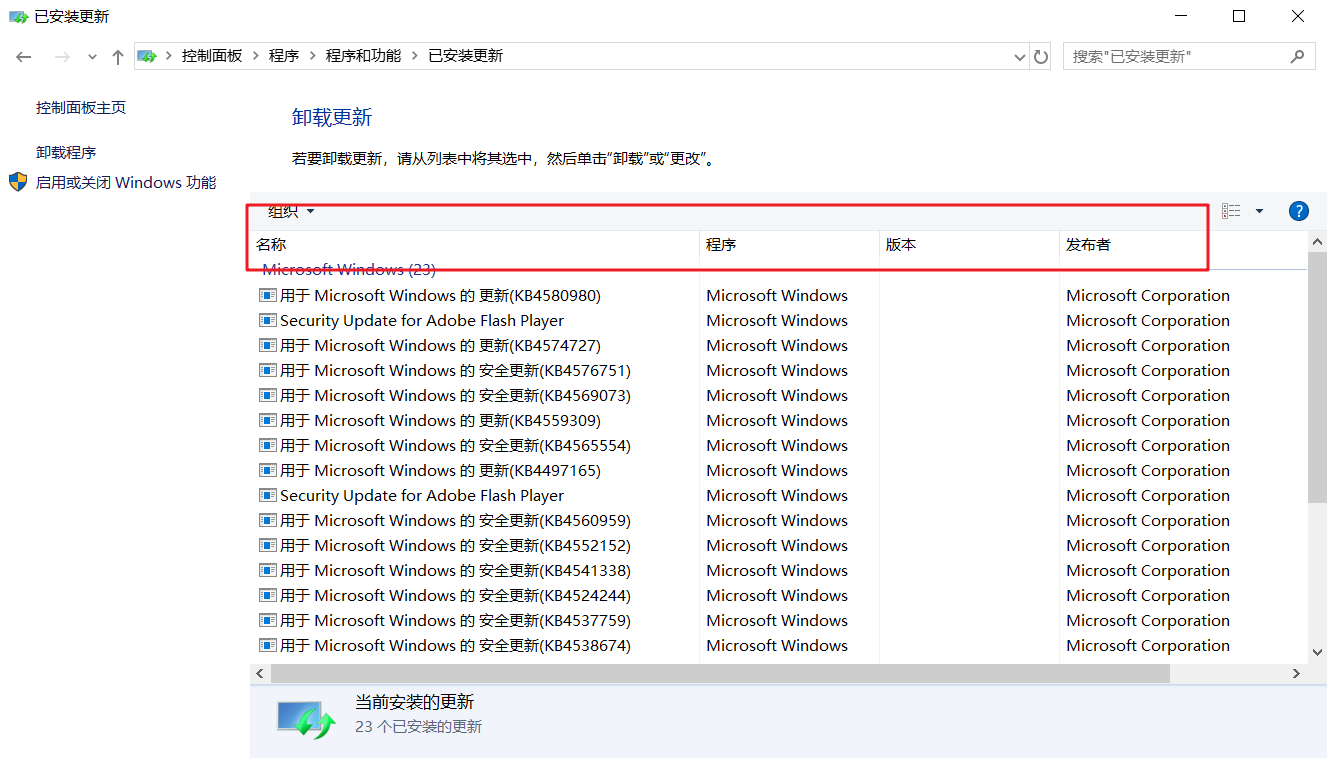Sort the list by 程序 column

click(x=789, y=245)
